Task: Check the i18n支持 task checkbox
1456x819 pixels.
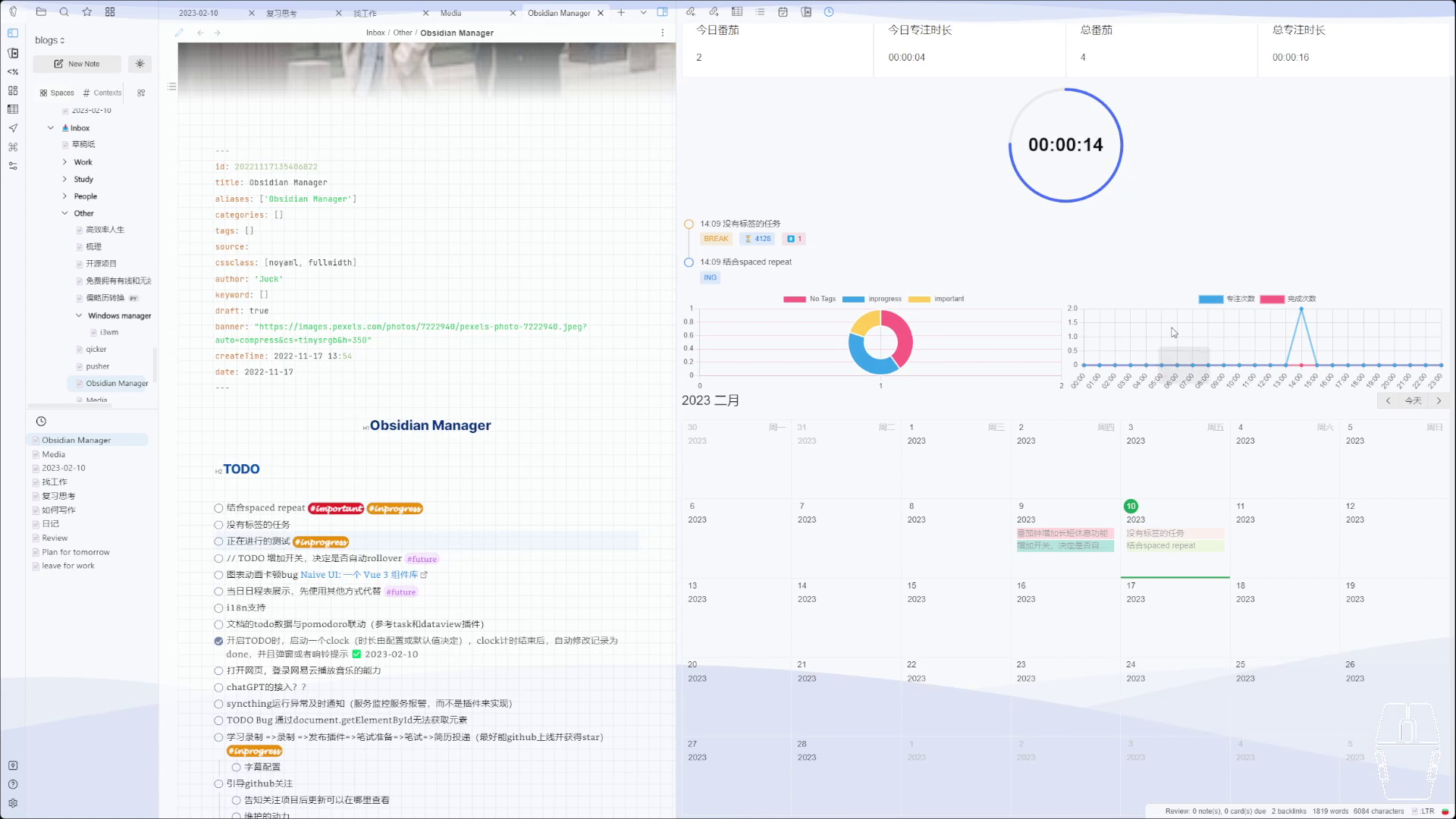Action: tap(218, 608)
